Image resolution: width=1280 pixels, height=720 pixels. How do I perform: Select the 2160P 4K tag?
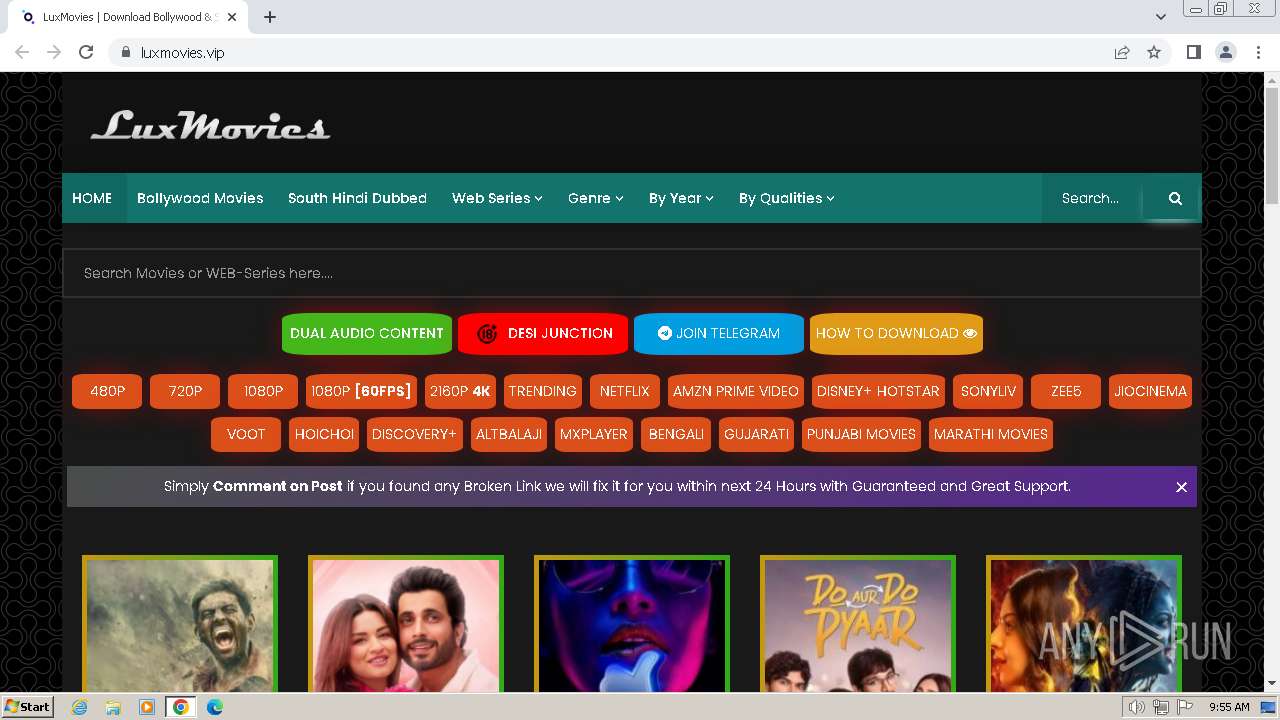pos(460,391)
